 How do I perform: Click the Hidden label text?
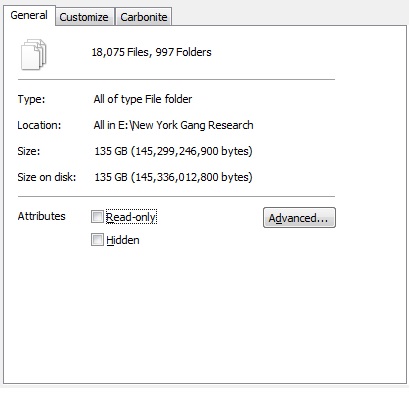point(123,240)
